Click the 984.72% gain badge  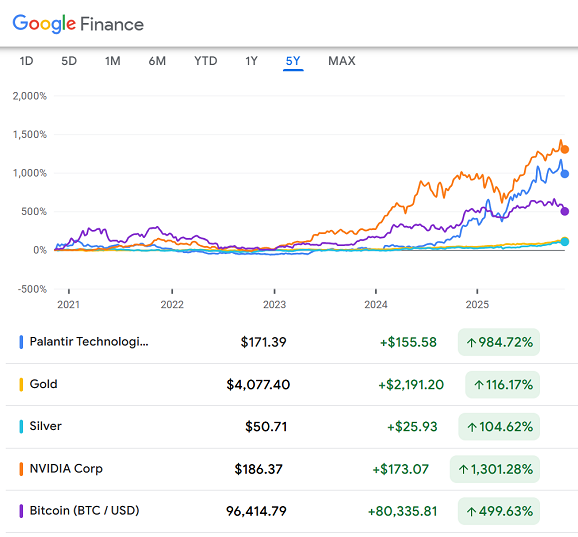tap(499, 342)
